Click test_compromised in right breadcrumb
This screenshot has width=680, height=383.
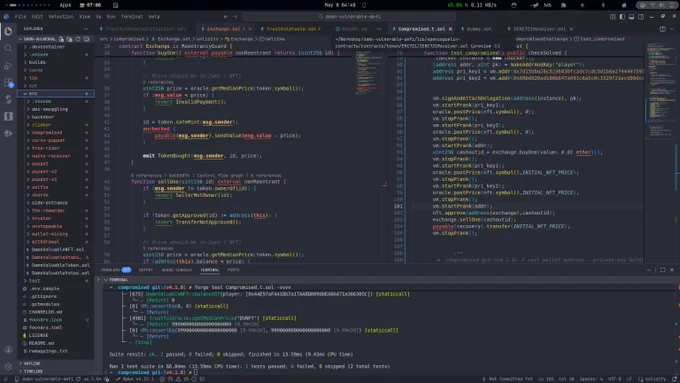tap(602, 39)
